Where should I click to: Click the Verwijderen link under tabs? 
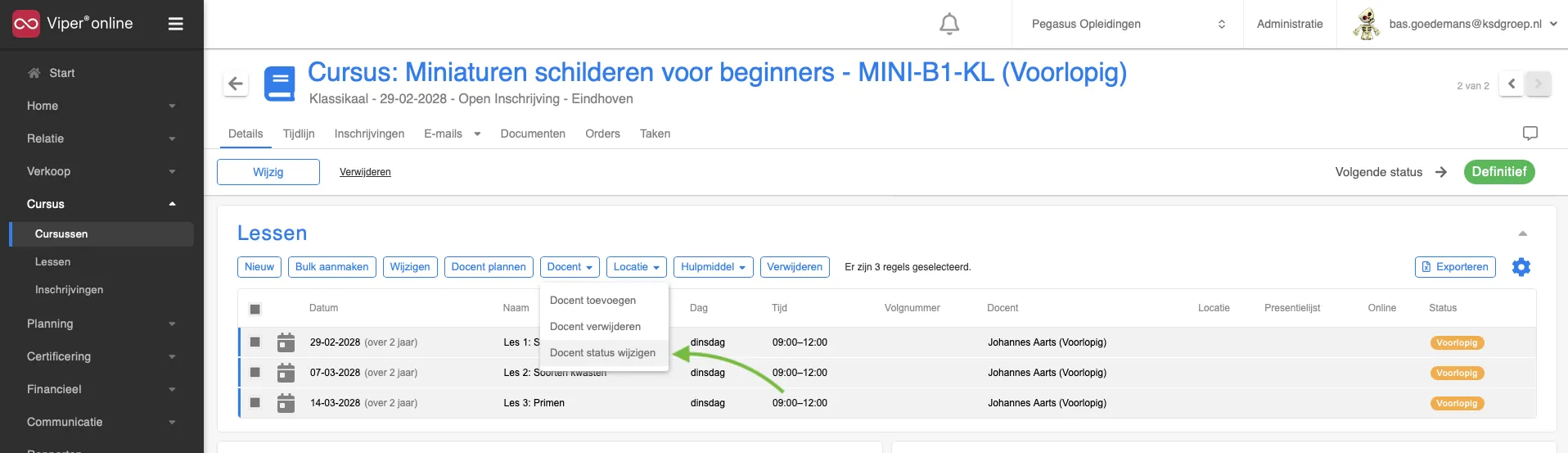click(365, 172)
